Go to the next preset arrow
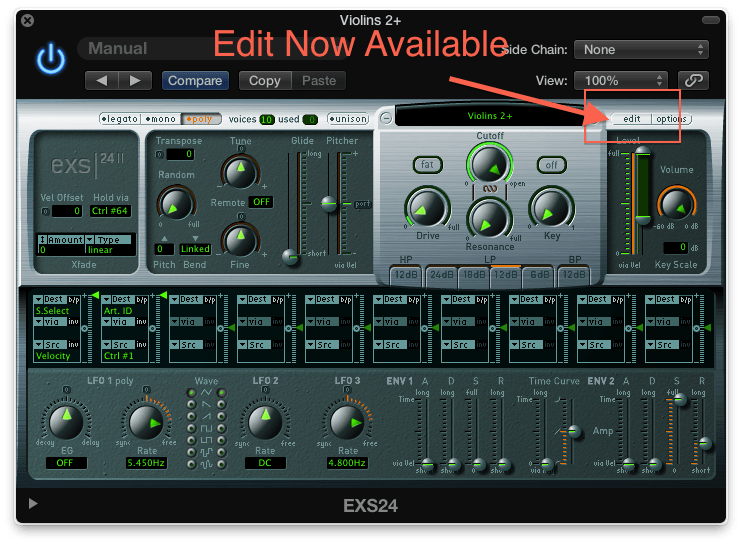 [x=135, y=81]
